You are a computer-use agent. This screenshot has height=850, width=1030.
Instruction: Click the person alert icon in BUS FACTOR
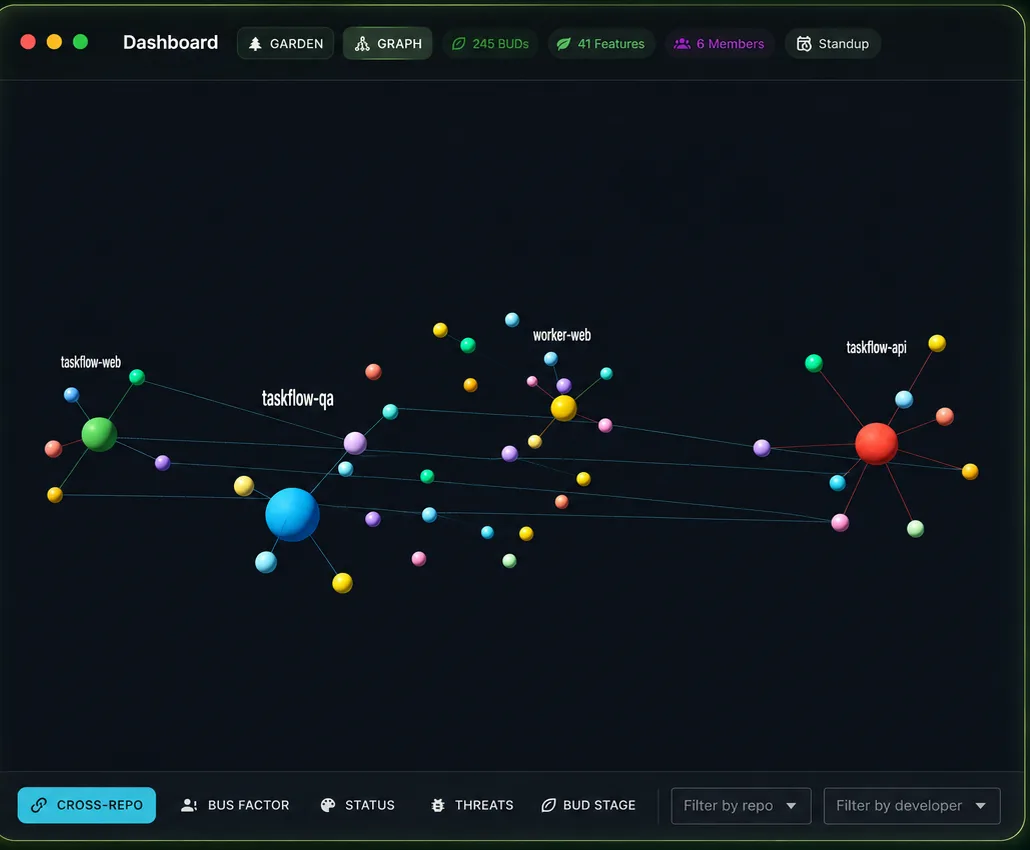[x=189, y=805]
